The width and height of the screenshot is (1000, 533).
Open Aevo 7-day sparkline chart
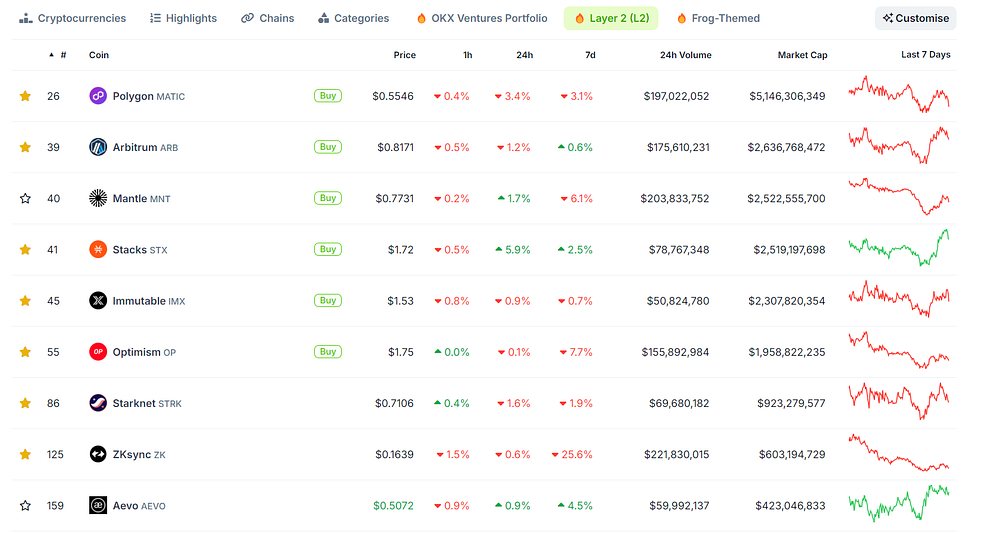pyautogui.click(x=899, y=503)
